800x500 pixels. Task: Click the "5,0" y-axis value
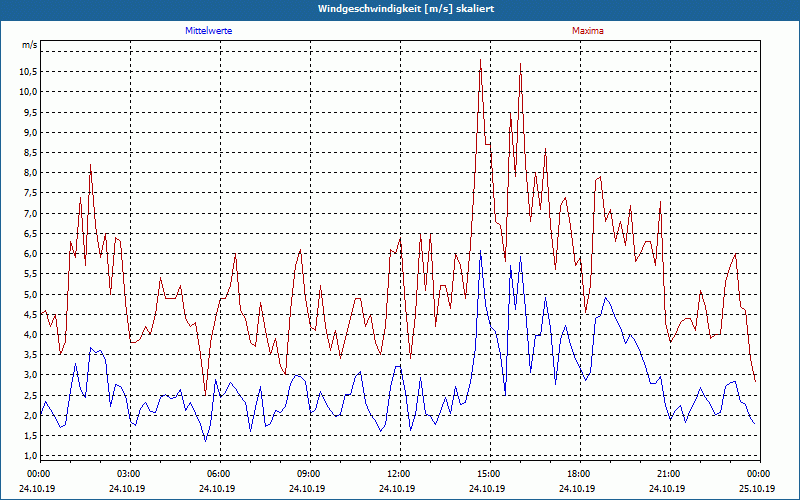pos(30,294)
